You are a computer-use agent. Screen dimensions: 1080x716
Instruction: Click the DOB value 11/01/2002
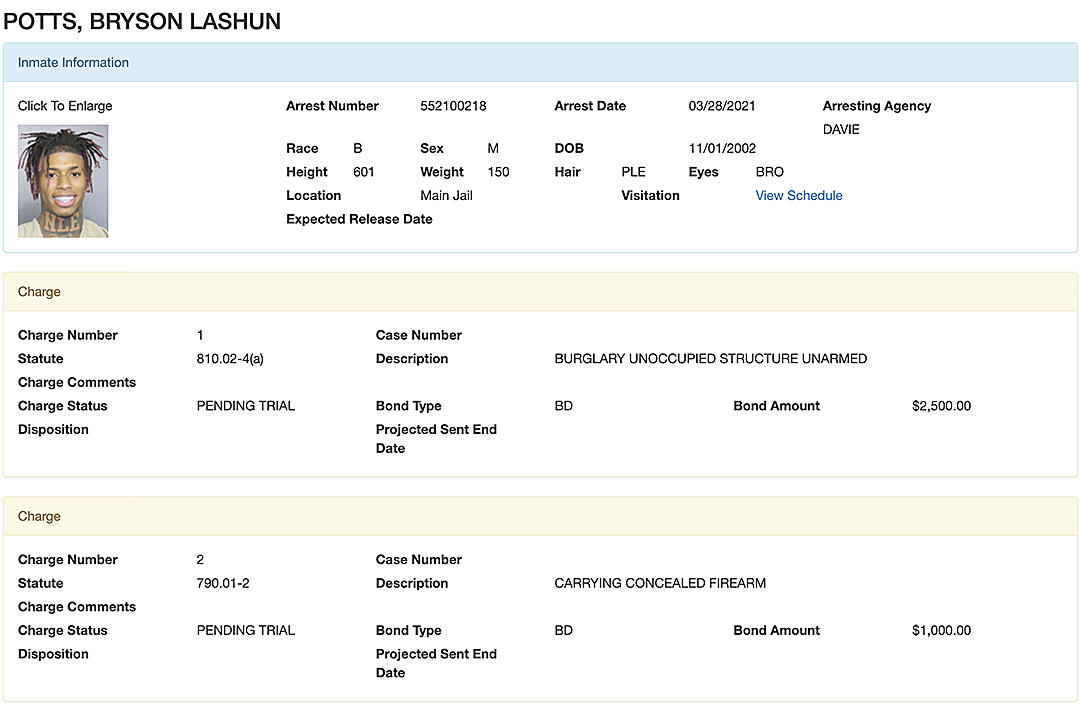721,148
